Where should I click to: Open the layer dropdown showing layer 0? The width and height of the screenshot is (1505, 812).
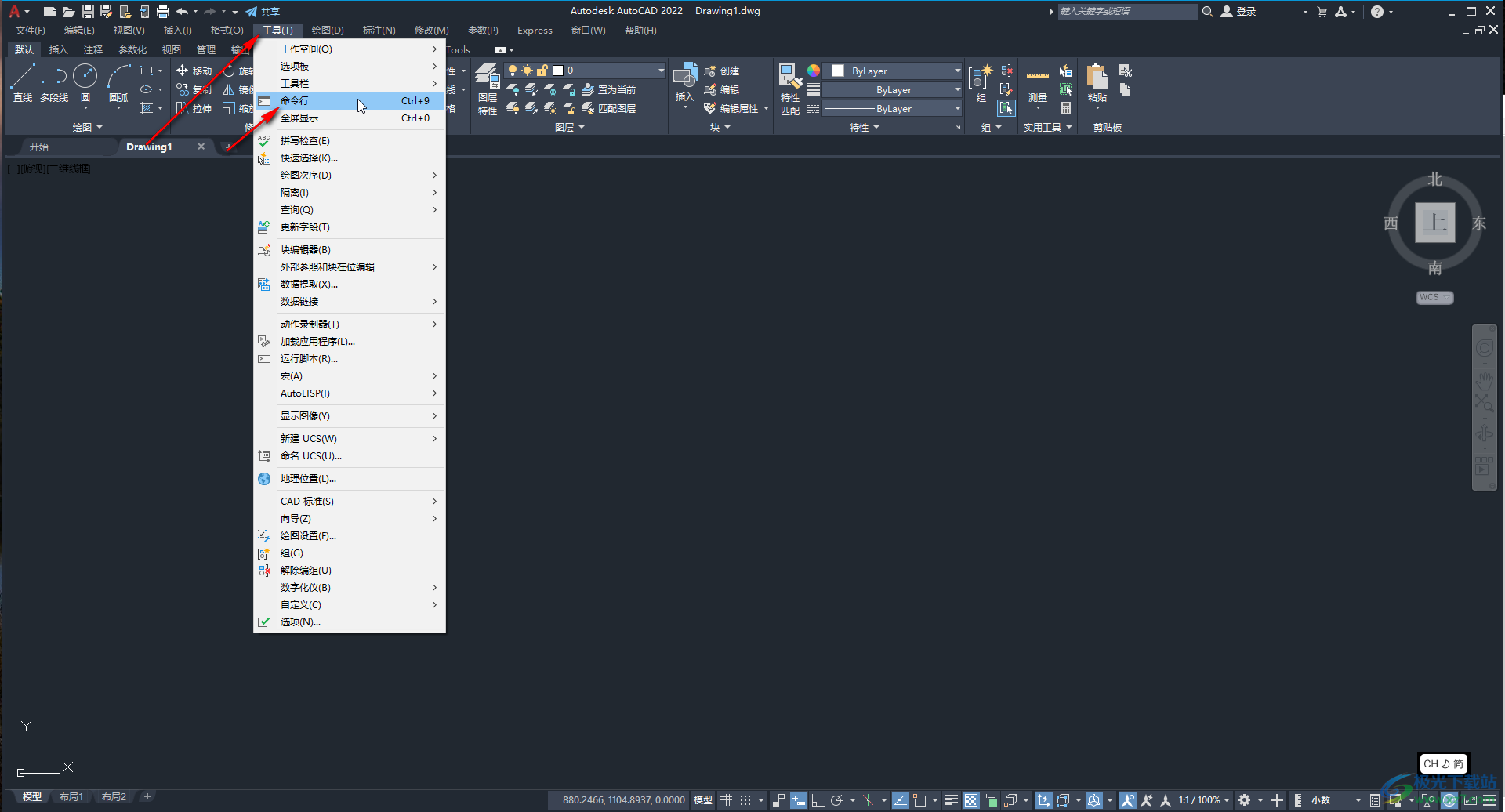pyautogui.click(x=585, y=71)
